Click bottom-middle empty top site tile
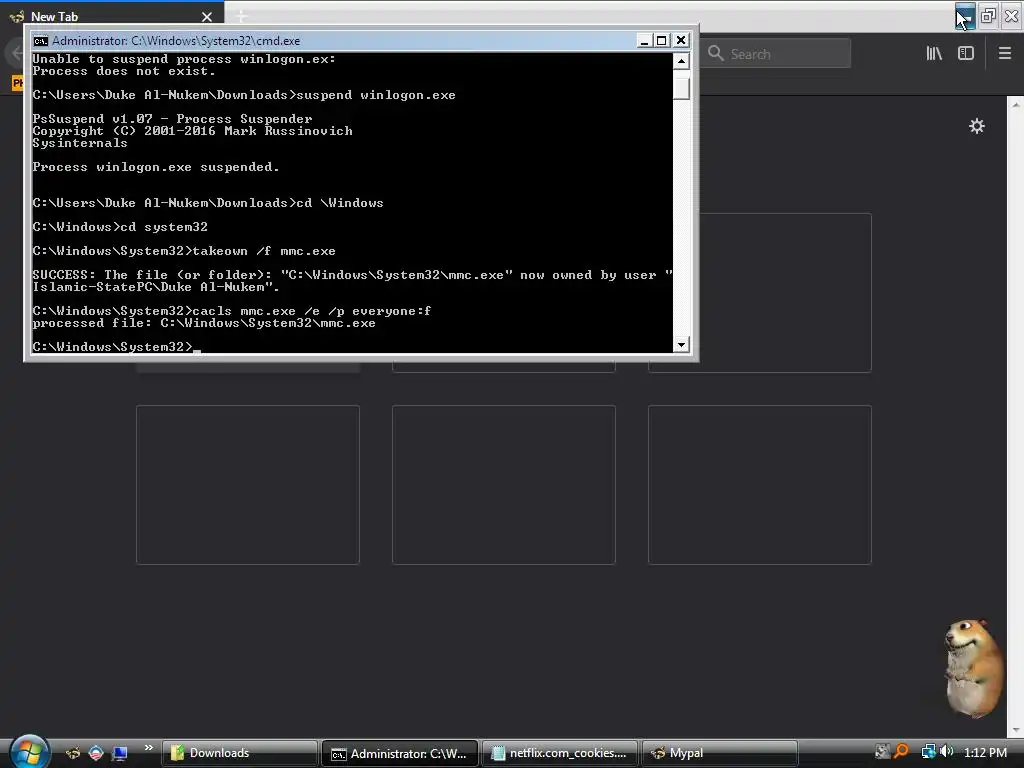This screenshot has height=768, width=1024. (504, 485)
